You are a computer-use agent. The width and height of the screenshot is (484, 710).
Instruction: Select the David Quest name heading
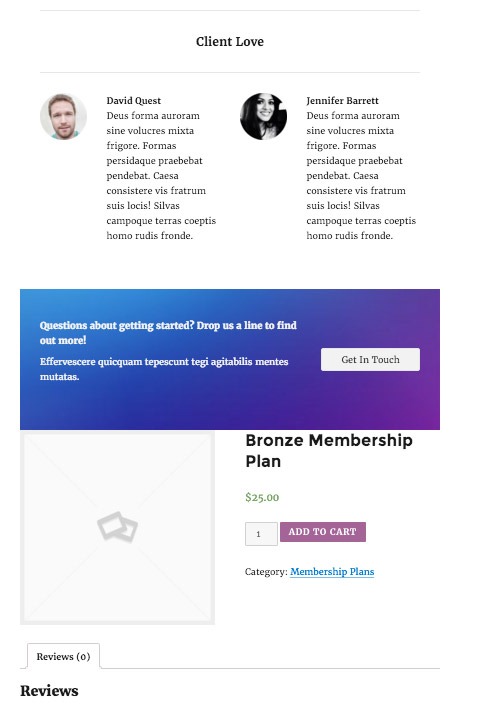click(134, 101)
